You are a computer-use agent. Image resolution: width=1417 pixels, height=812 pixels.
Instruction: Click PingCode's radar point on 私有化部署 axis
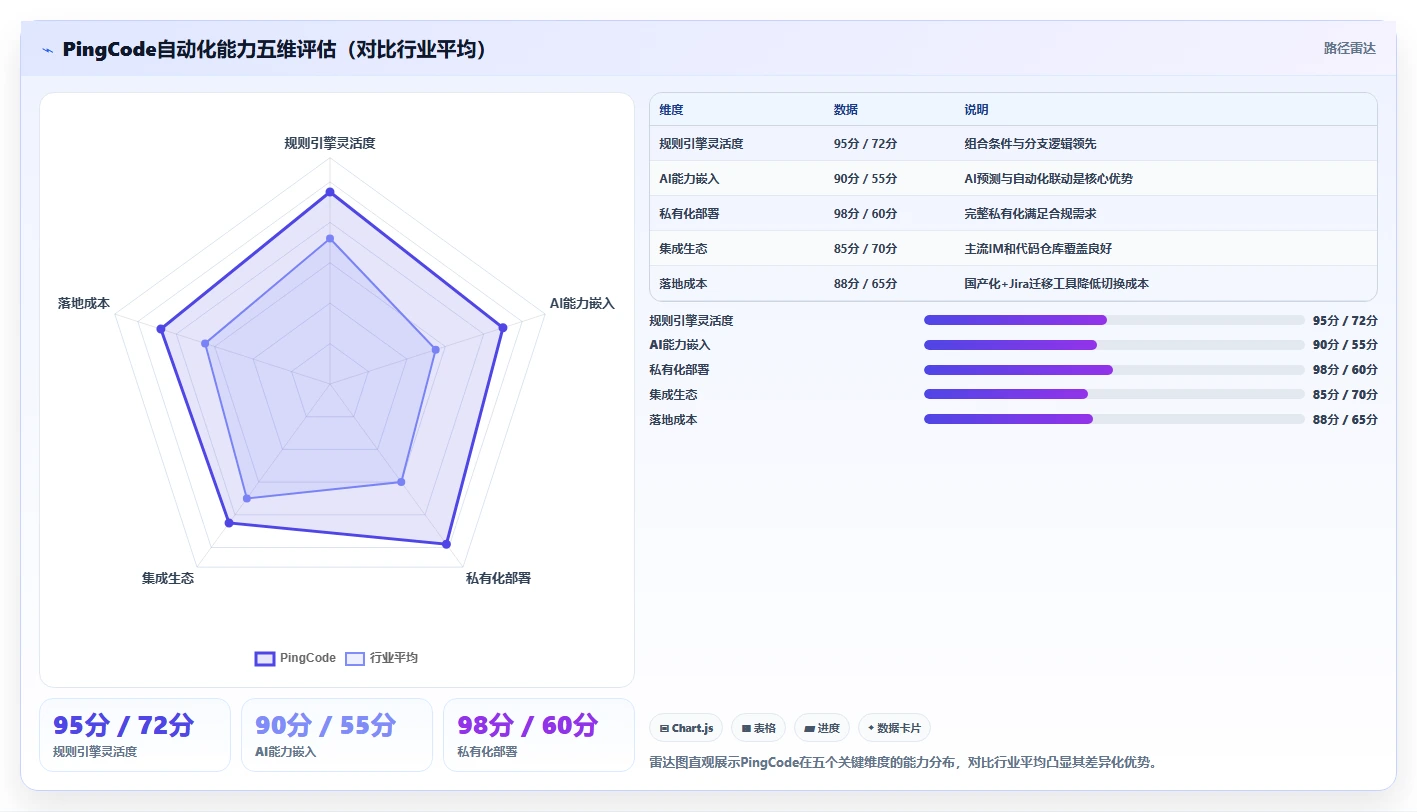pyautogui.click(x=446, y=544)
